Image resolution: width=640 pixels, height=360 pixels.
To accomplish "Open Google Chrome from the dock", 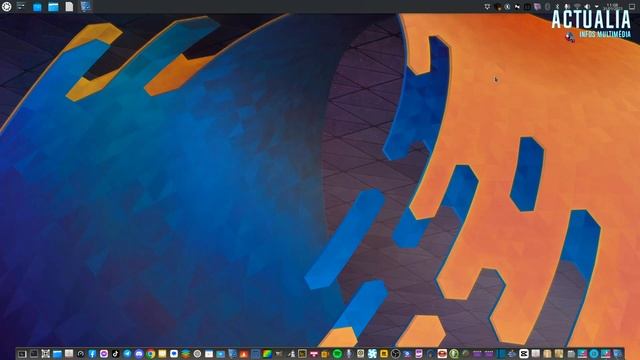I will [151, 354].
